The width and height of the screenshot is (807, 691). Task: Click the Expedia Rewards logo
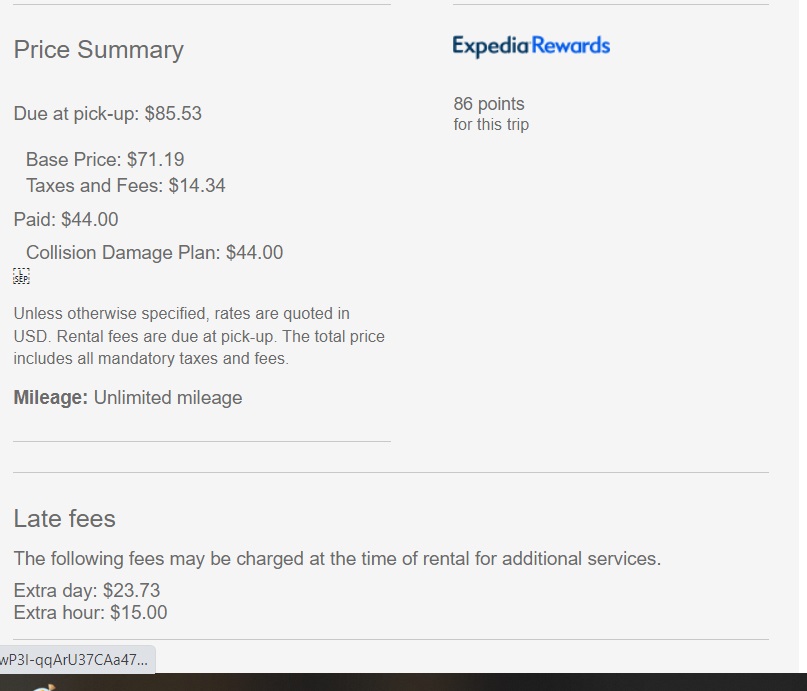[530, 46]
